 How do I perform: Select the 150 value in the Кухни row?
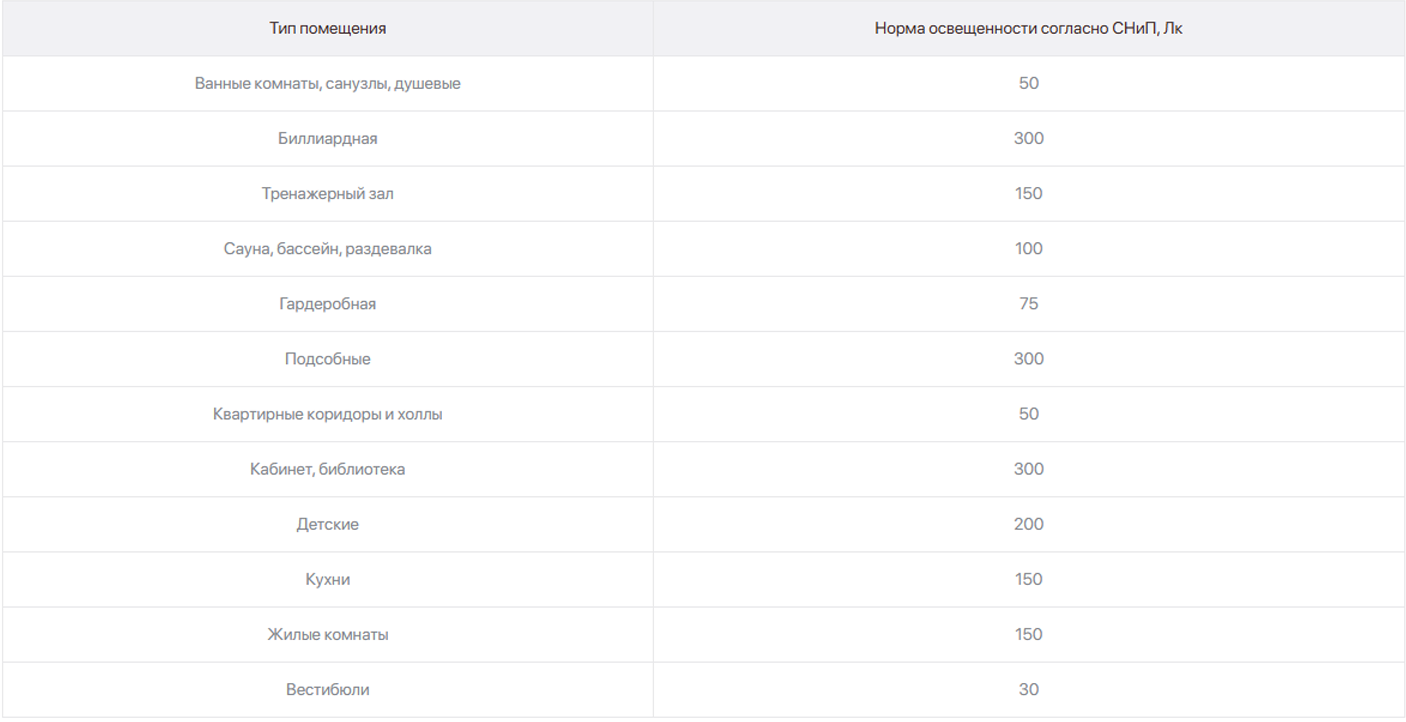pyautogui.click(x=1028, y=579)
